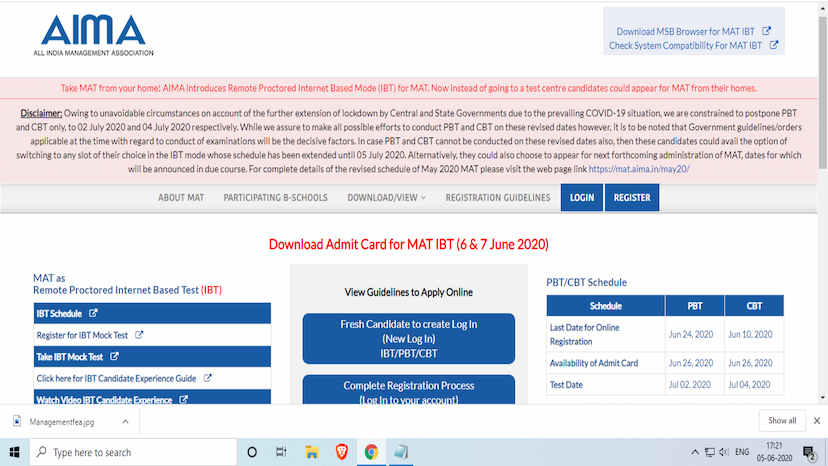828x466 pixels.
Task: Click external-link icon beside Download MSB Browser
Action: coord(766,31)
